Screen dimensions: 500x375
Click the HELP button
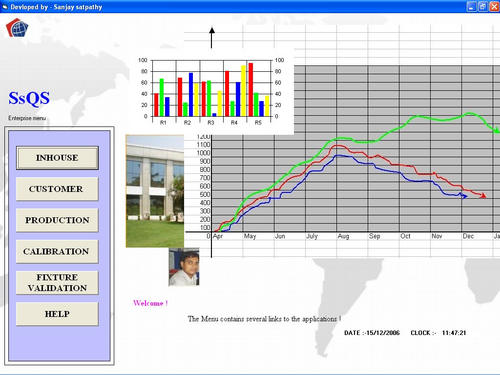coord(57,314)
